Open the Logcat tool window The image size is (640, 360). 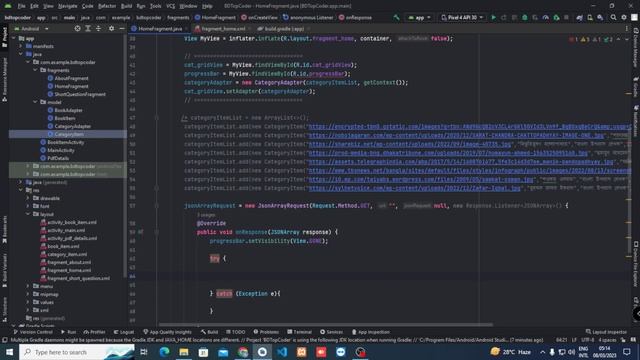click(124, 332)
